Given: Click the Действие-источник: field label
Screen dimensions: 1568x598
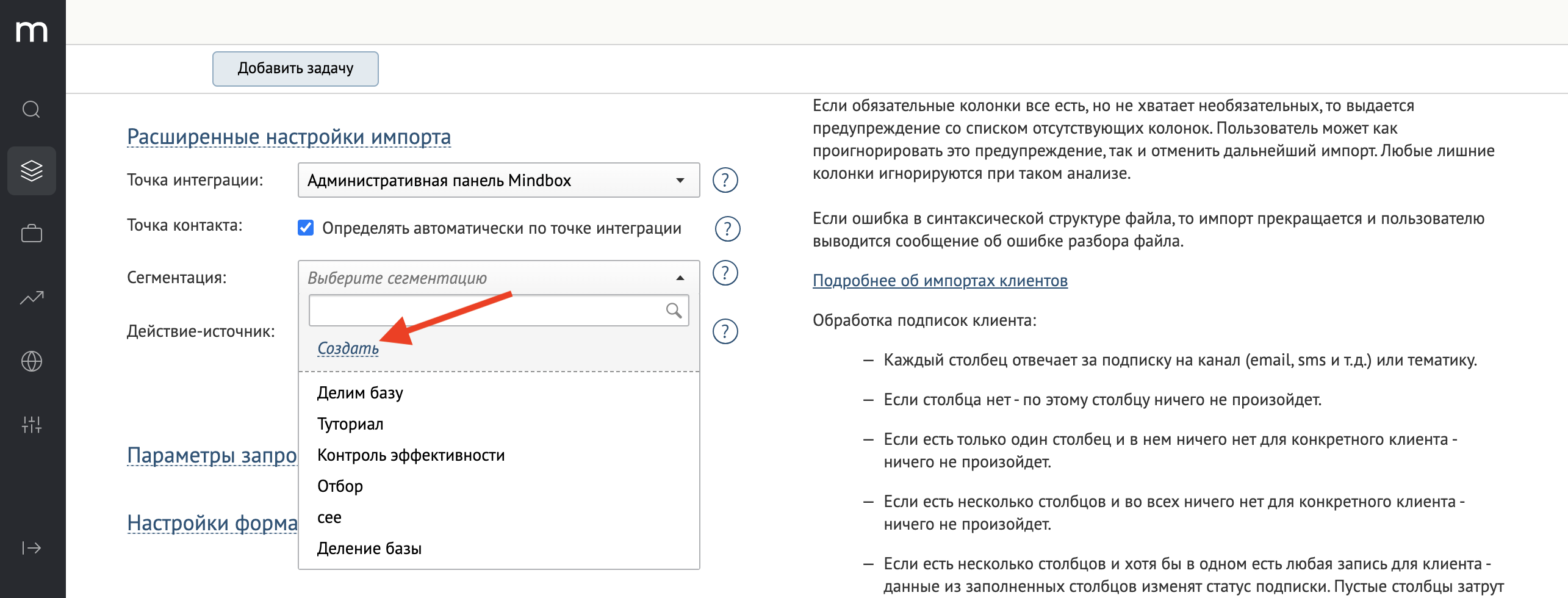Looking at the screenshot, I should point(201,331).
